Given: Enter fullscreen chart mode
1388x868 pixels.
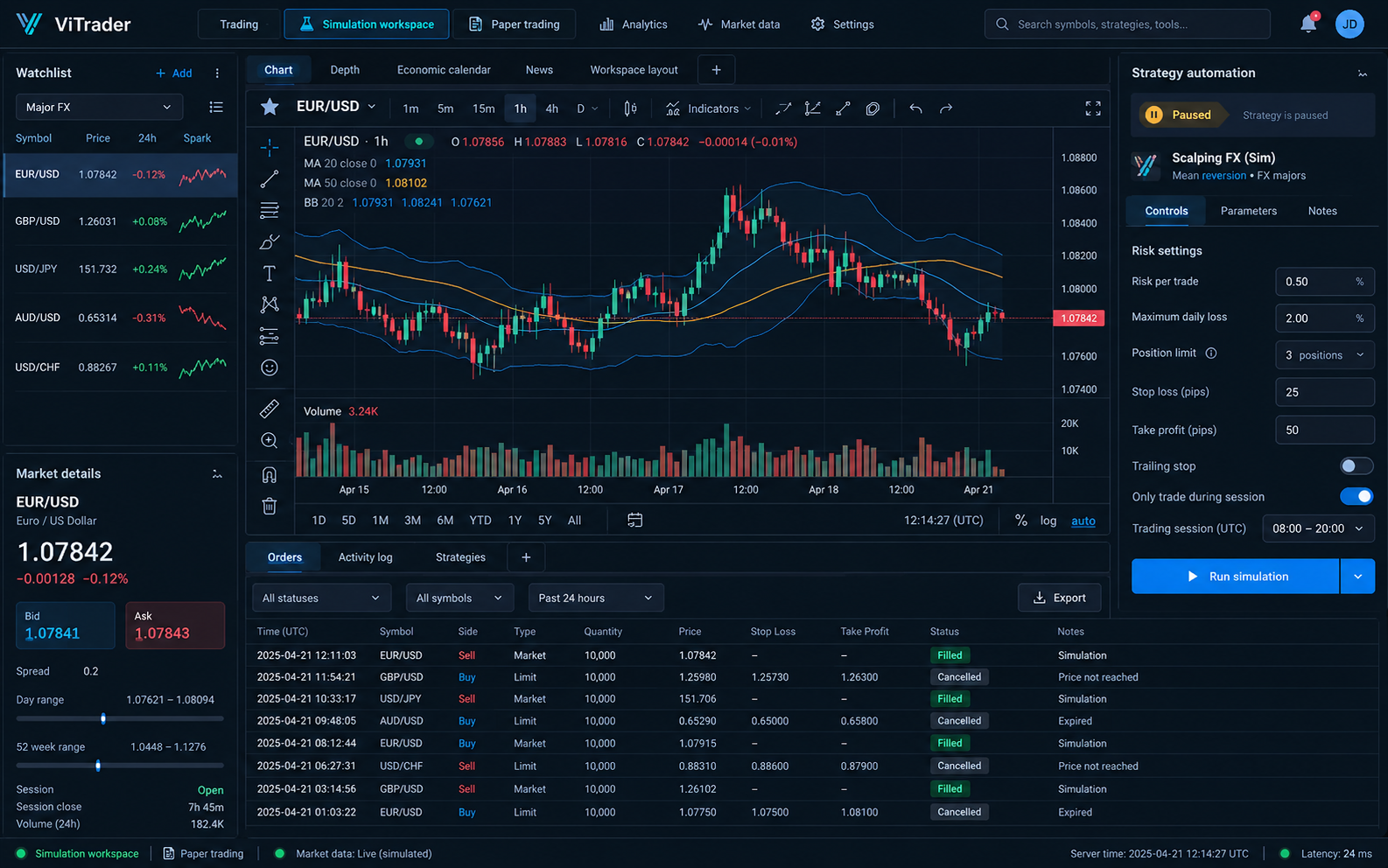Looking at the screenshot, I should pos(1093,108).
